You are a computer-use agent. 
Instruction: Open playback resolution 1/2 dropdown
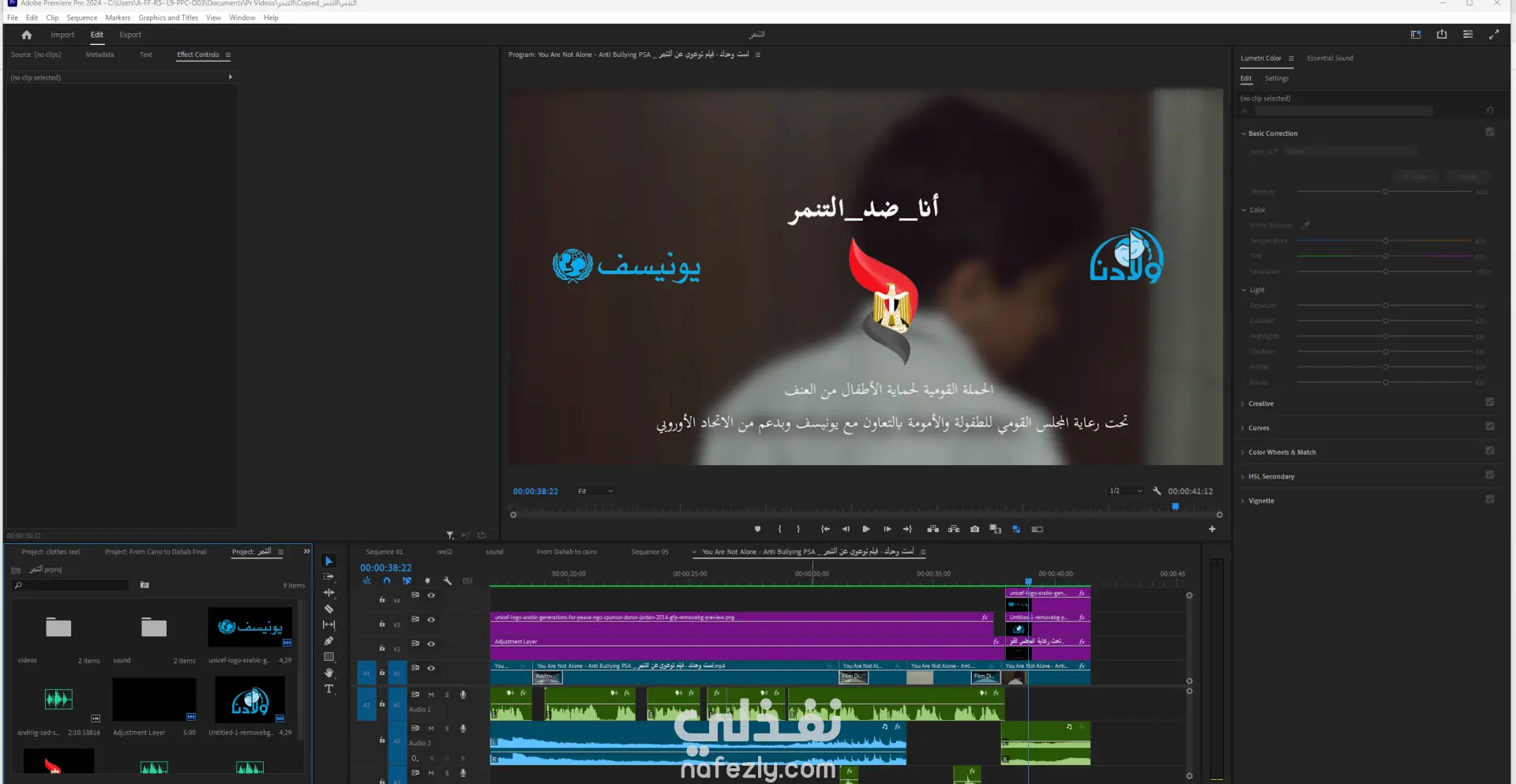coord(1126,491)
